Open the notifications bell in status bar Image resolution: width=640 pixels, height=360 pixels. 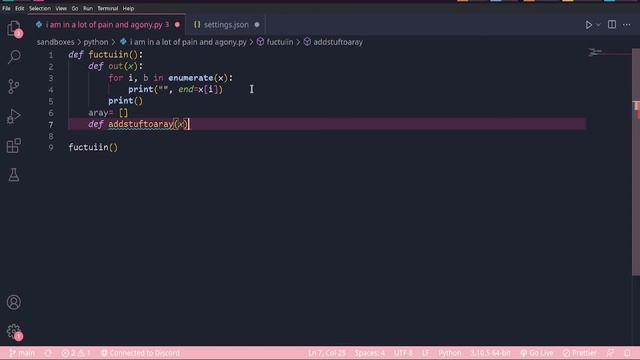pyautogui.click(x=628, y=353)
